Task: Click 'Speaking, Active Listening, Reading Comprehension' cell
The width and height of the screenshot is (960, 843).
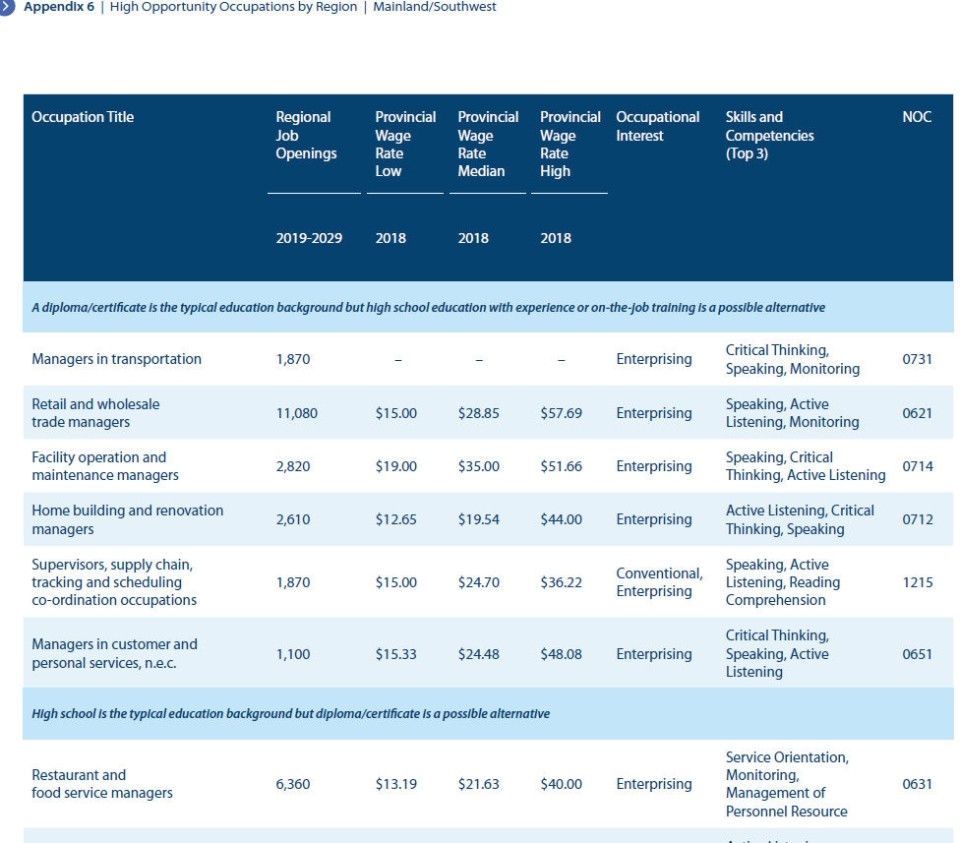Action: [x=783, y=582]
